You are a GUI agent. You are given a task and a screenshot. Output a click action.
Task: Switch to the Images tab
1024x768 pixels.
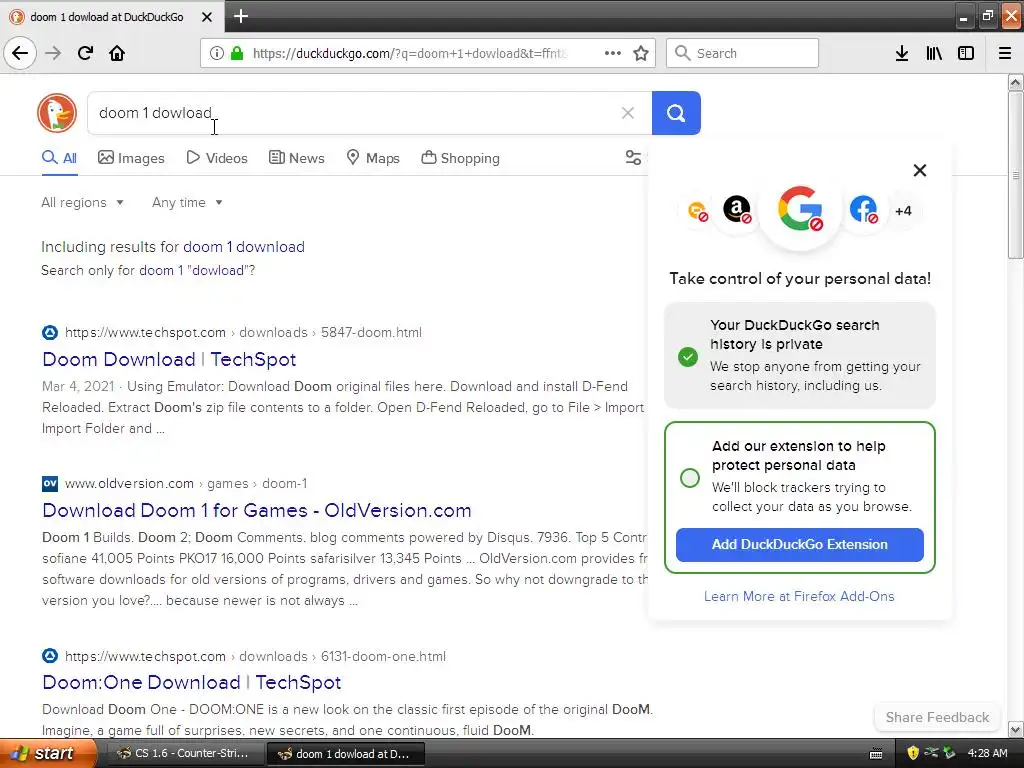[131, 158]
